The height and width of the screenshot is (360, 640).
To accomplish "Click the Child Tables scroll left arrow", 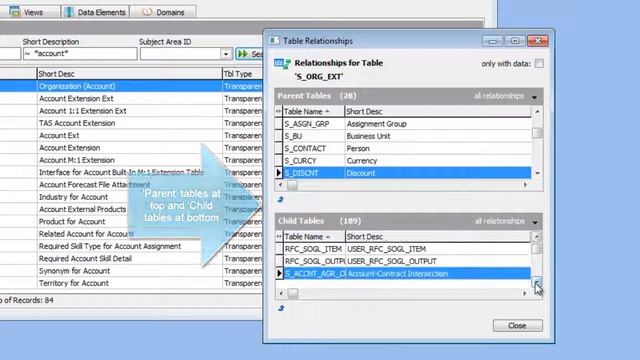I will [x=281, y=293].
